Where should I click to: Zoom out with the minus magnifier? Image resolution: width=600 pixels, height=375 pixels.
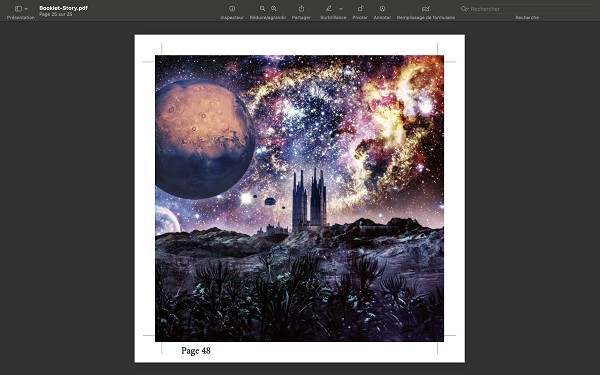(262, 8)
